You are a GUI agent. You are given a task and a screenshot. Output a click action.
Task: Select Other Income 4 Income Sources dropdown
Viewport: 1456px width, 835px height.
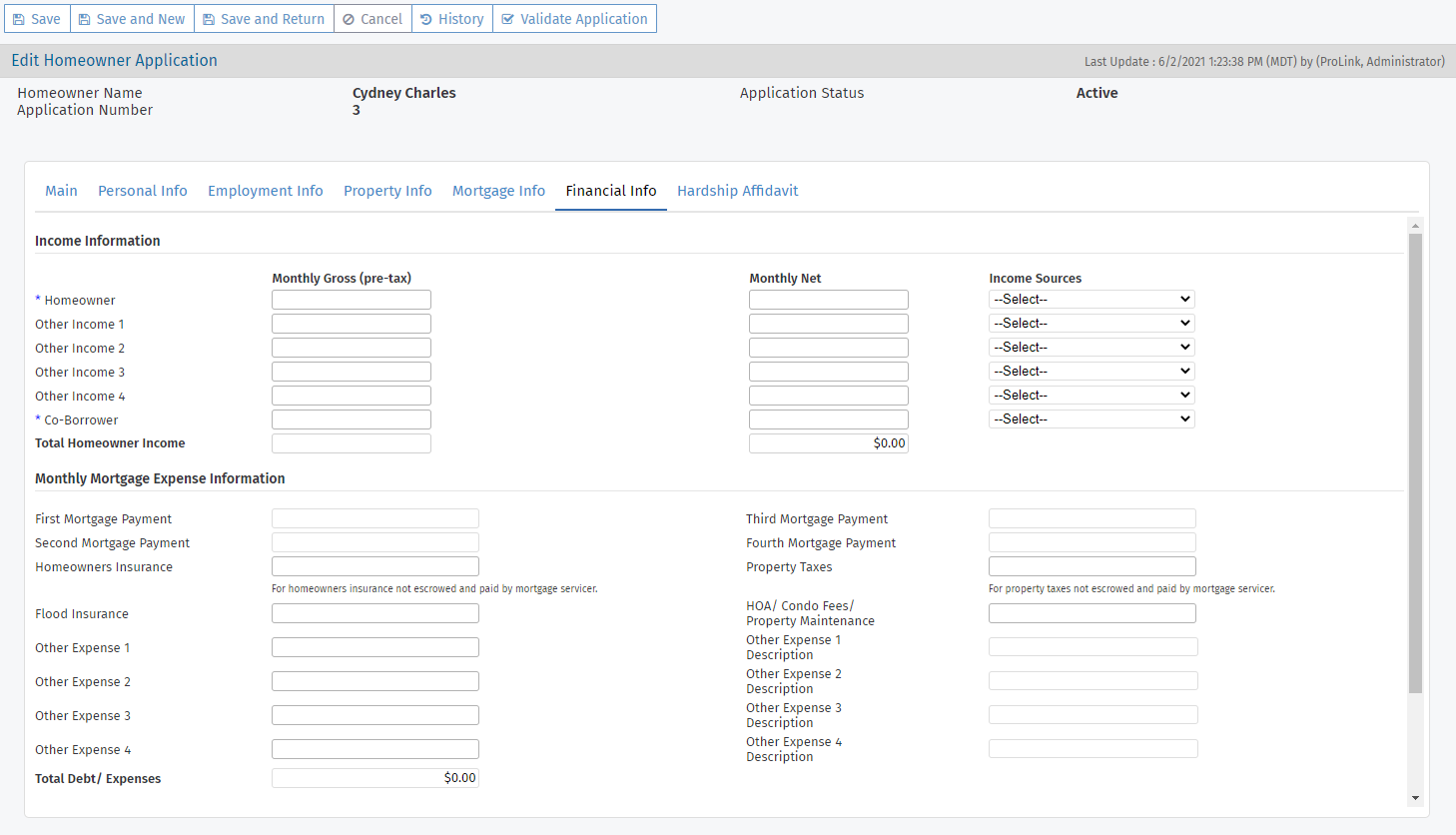[1092, 396]
